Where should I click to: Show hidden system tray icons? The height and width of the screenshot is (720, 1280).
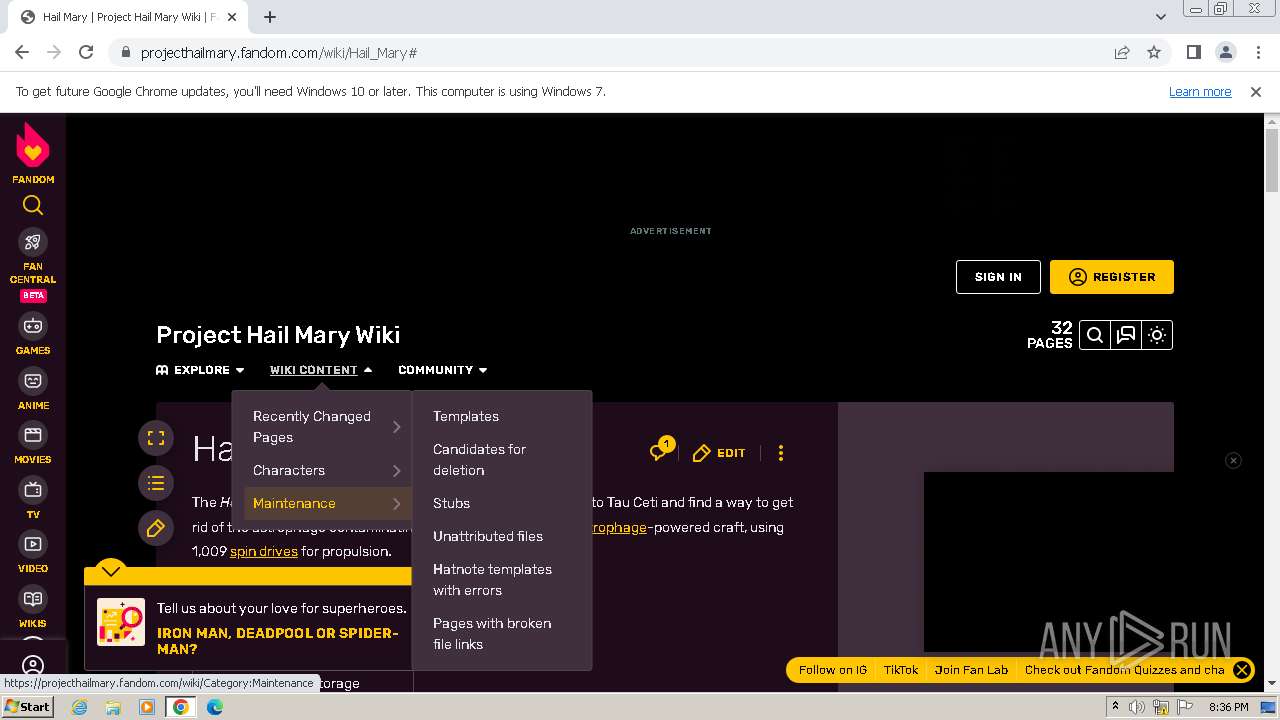point(1115,707)
